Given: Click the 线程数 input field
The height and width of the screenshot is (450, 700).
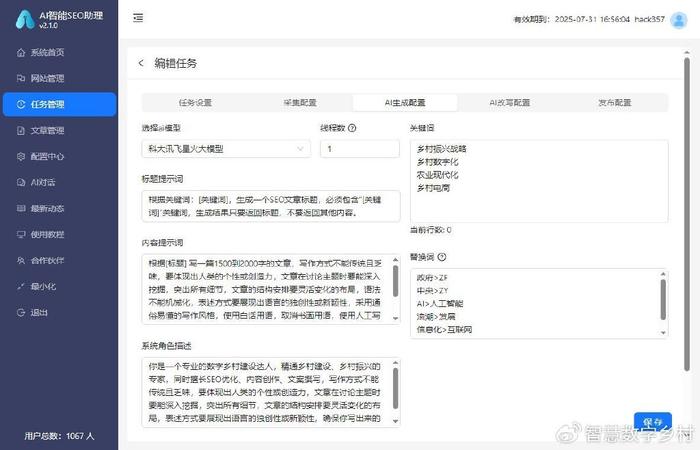Looking at the screenshot, I should tap(360, 149).
